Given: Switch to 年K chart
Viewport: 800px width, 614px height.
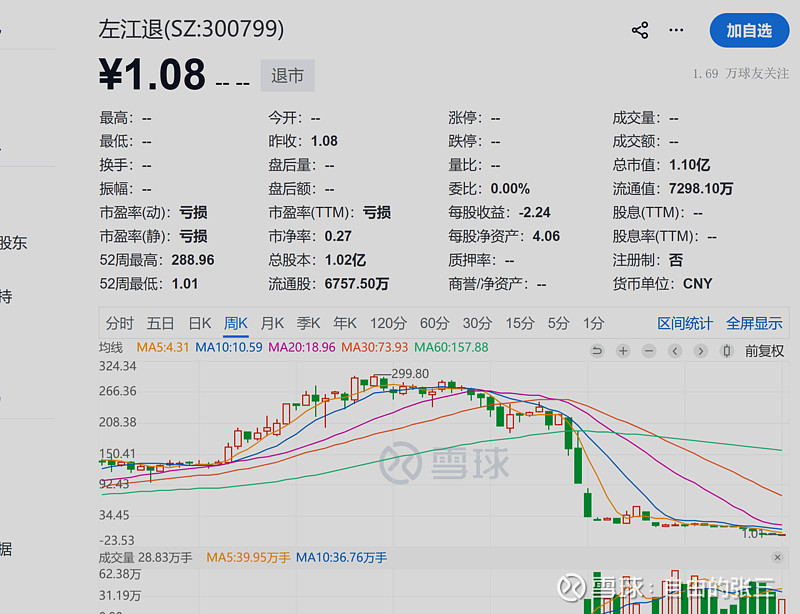Looking at the screenshot, I should click(344, 323).
